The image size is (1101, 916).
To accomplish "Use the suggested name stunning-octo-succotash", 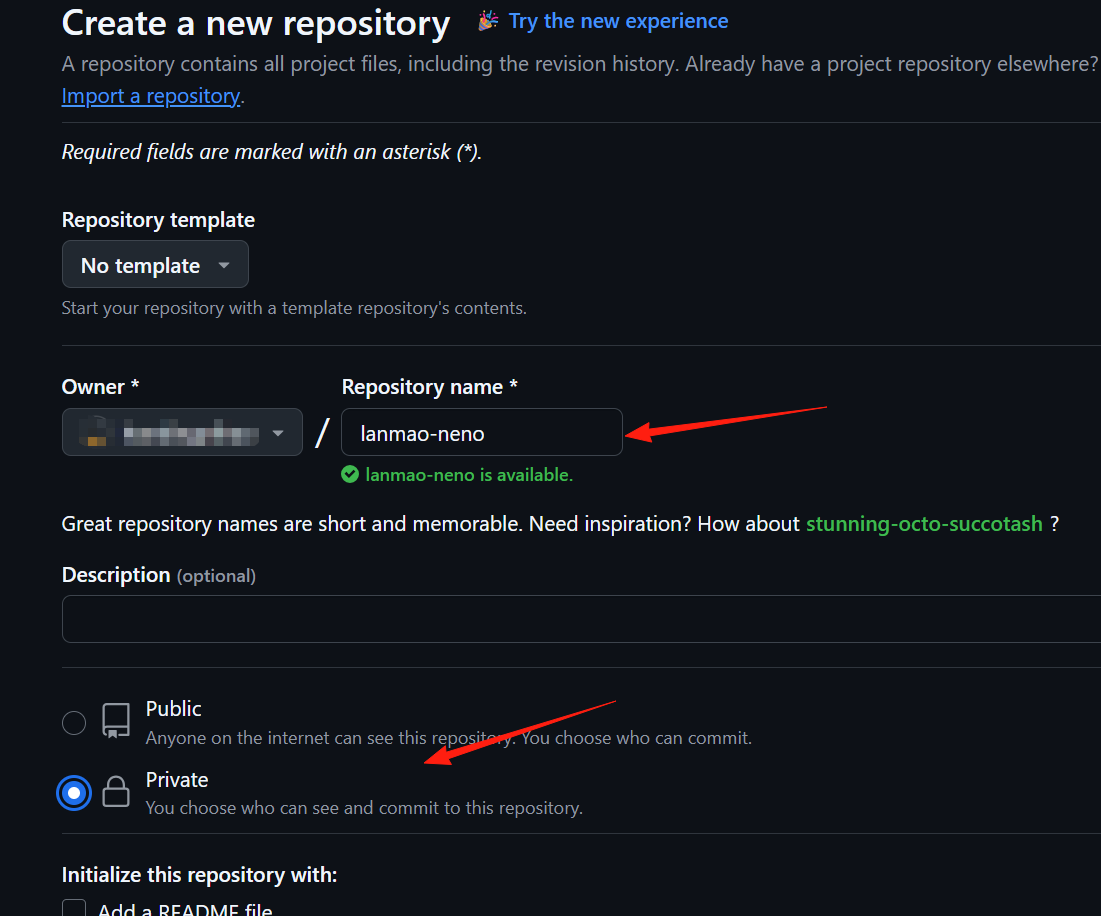I will tap(924, 524).
